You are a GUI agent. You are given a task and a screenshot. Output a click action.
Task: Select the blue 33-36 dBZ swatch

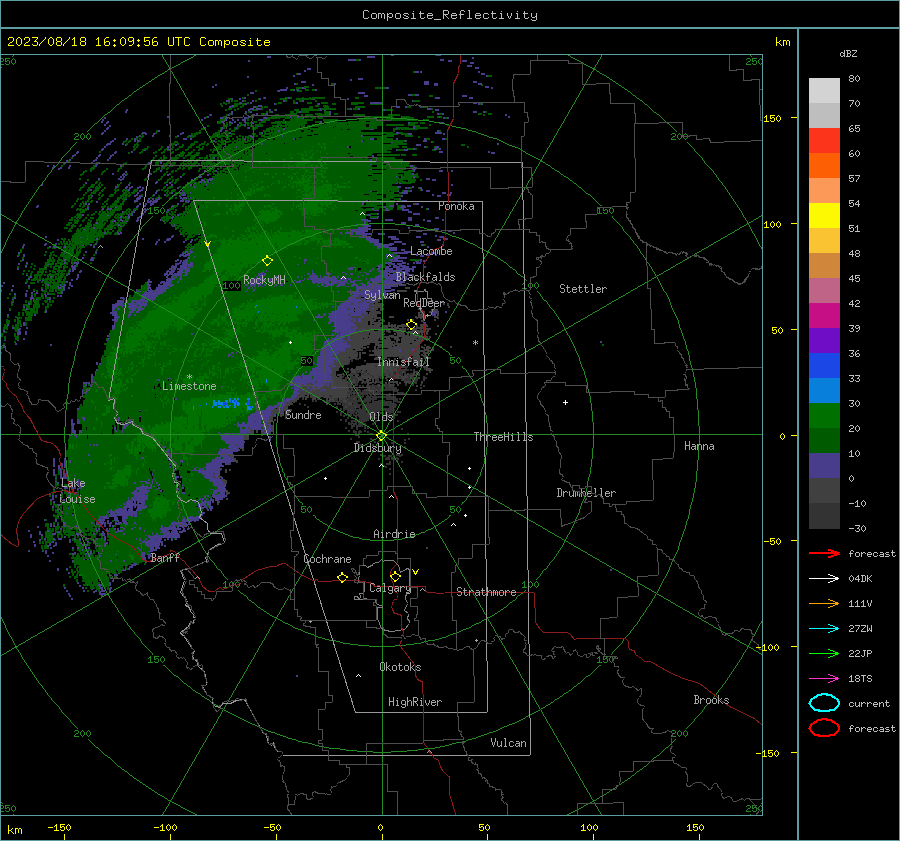tap(824, 366)
